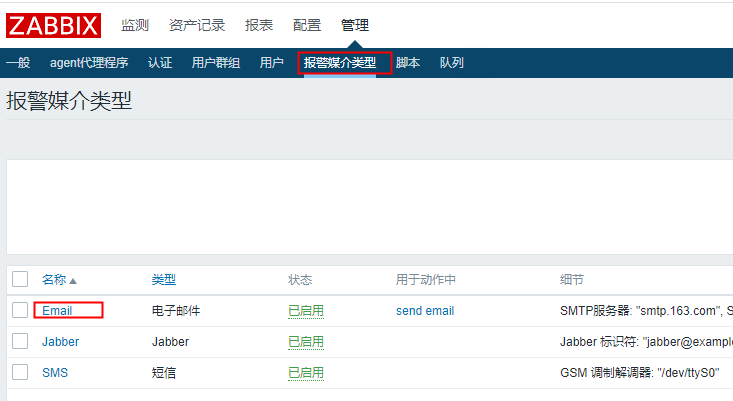Sort by the 类型 column header
The height and width of the screenshot is (401, 733).
coord(164,279)
